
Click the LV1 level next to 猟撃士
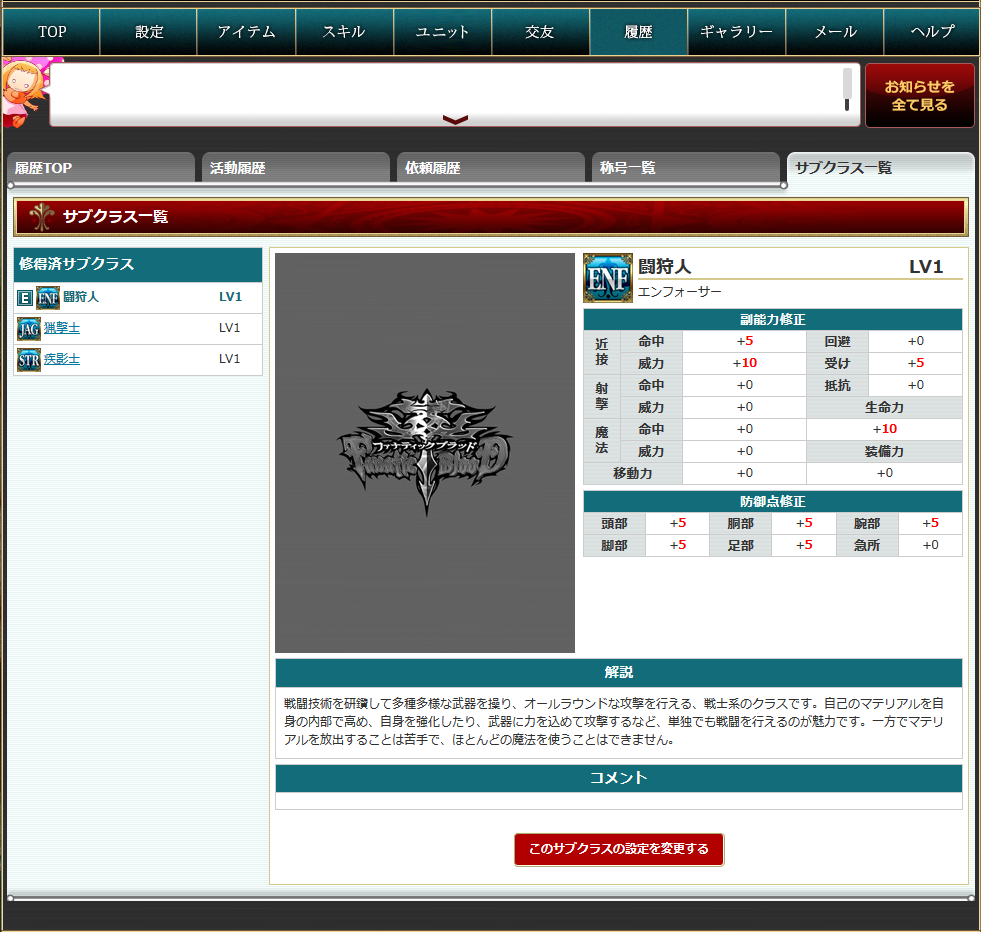tap(230, 328)
